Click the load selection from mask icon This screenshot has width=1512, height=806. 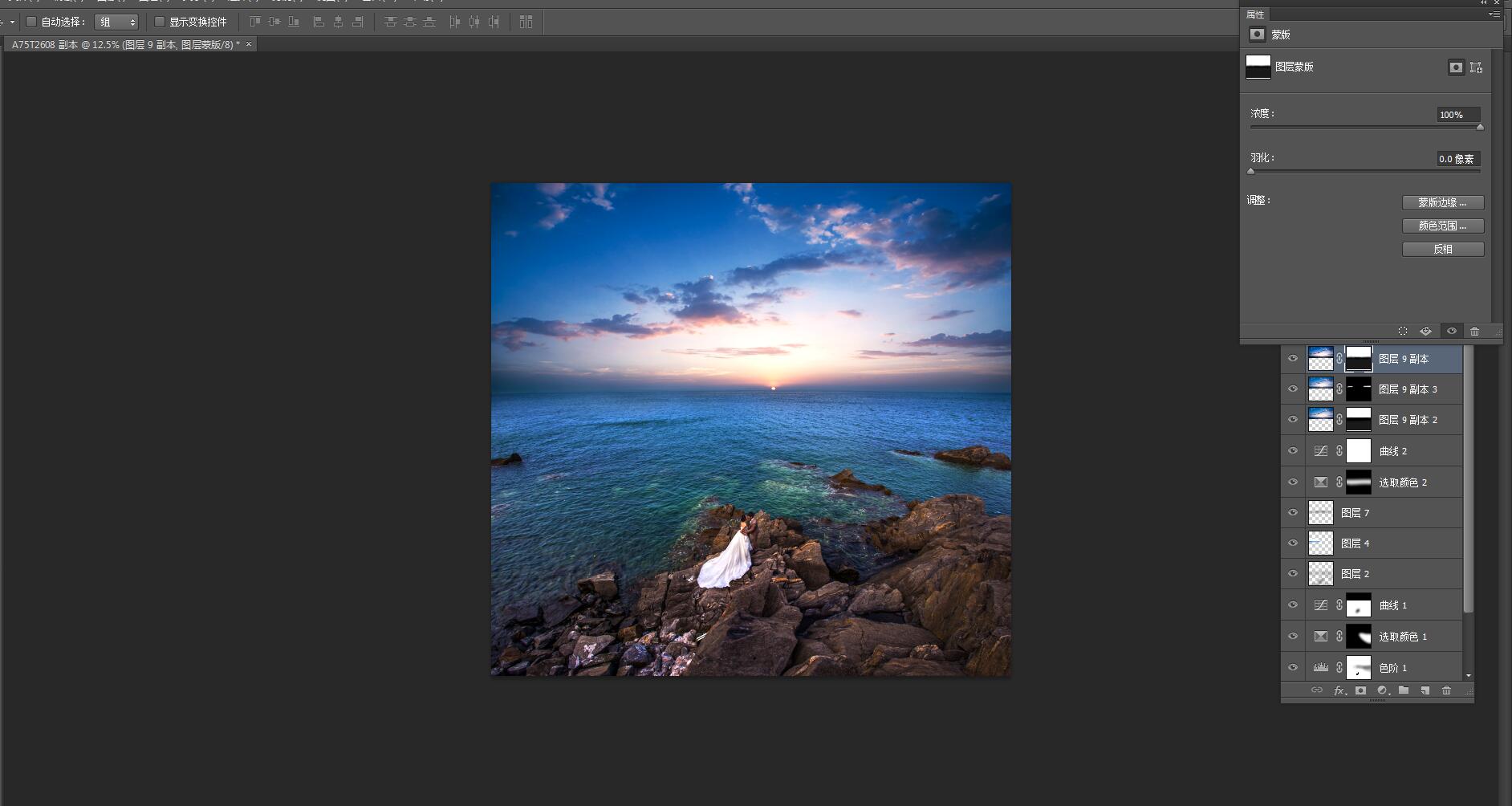click(1402, 331)
